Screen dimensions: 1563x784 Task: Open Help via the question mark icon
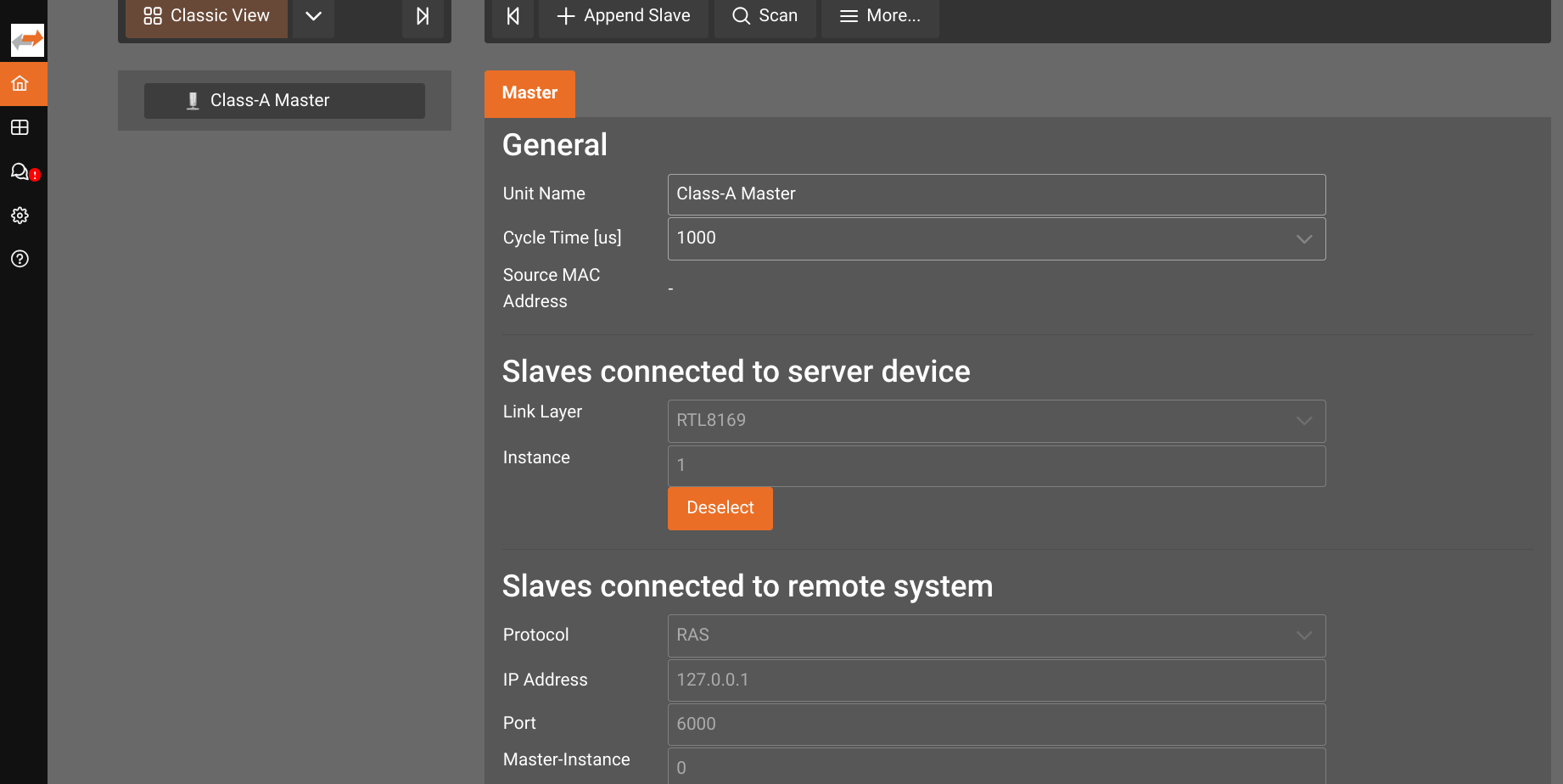pos(20,259)
